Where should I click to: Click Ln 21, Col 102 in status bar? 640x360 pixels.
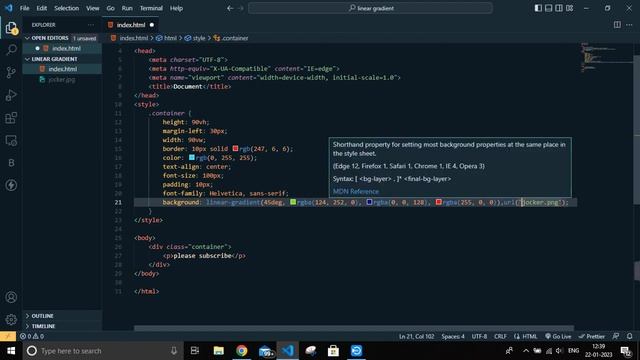tap(416, 336)
